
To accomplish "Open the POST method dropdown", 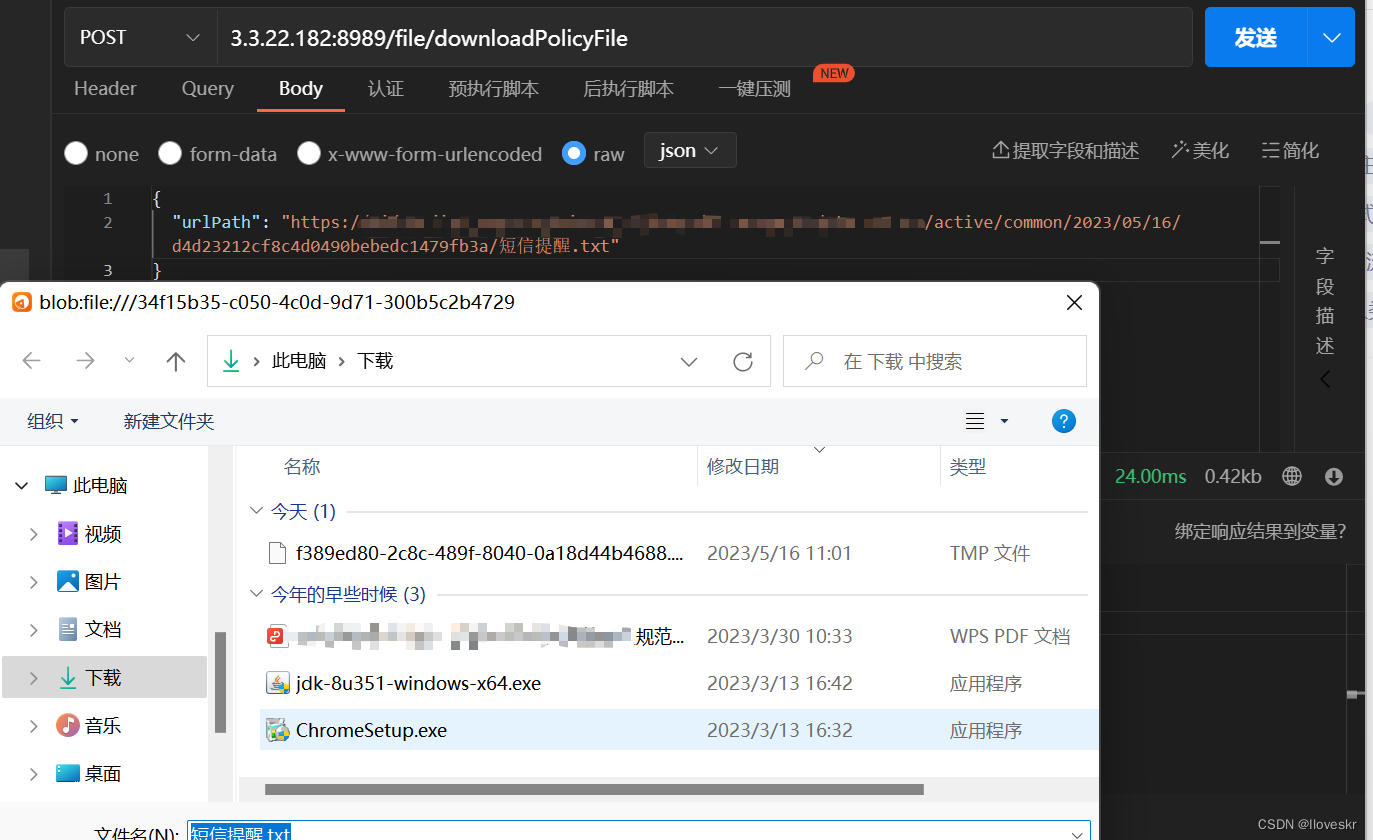I will pos(140,38).
